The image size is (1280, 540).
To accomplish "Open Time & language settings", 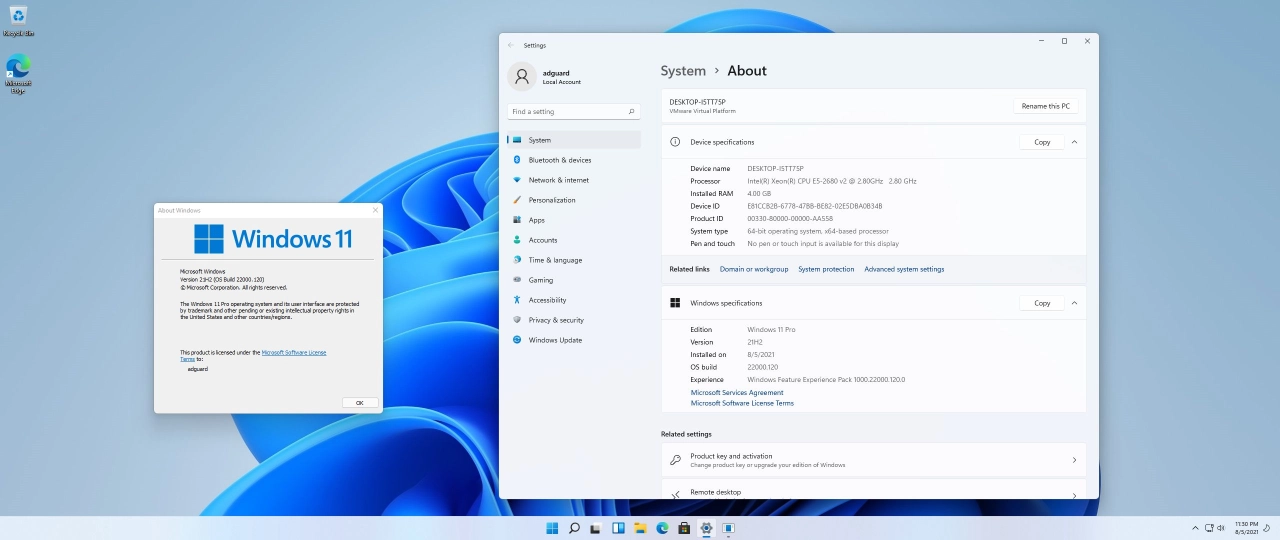I will 574,260.
